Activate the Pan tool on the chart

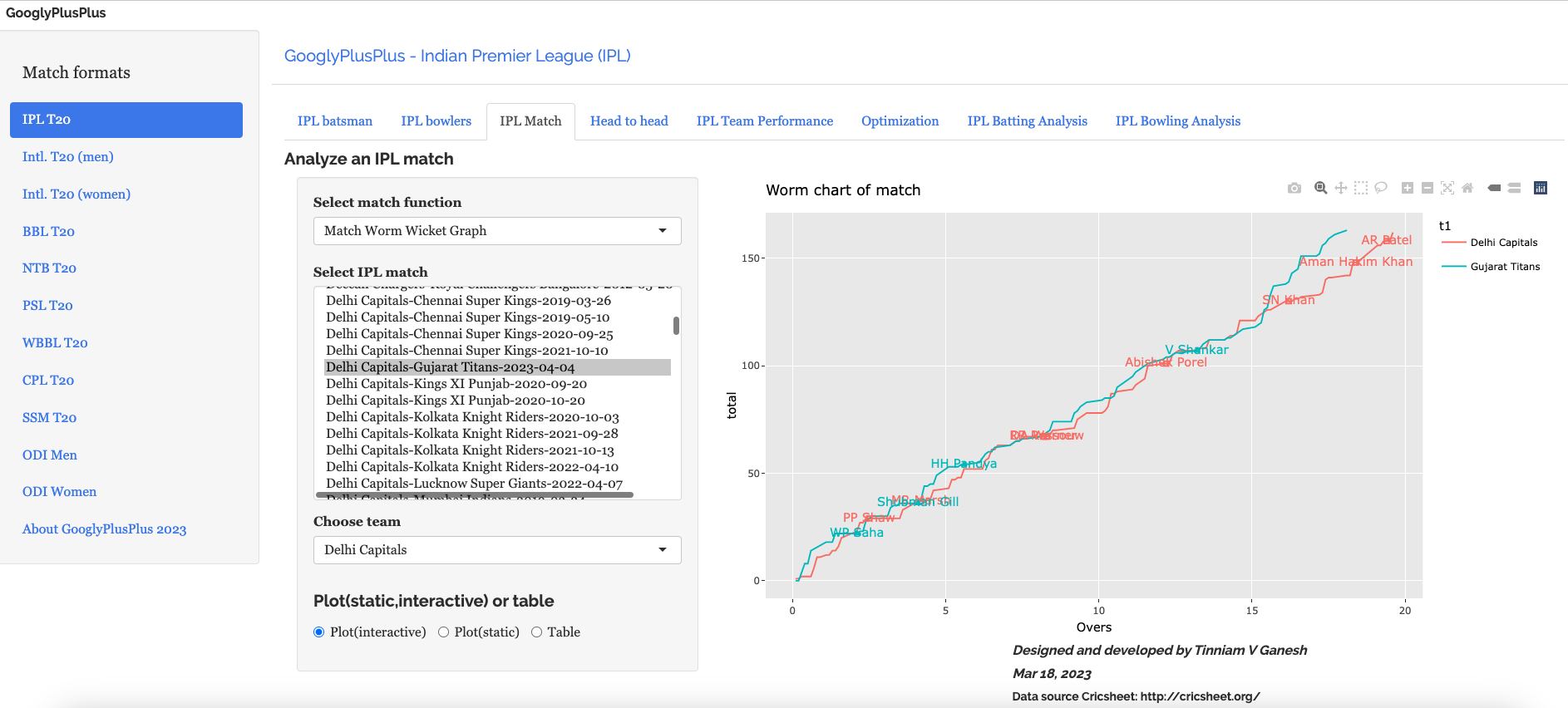[1340, 189]
